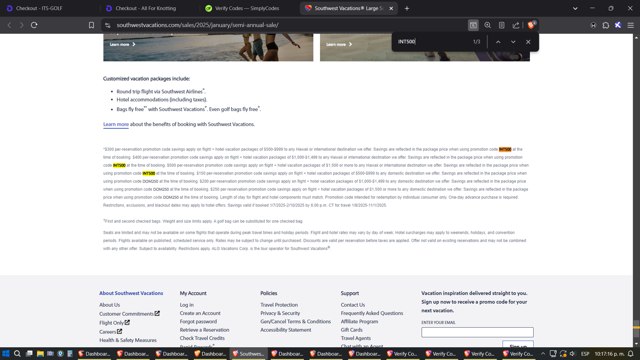Open Create an Account link
640x360 pixels.
200,313
